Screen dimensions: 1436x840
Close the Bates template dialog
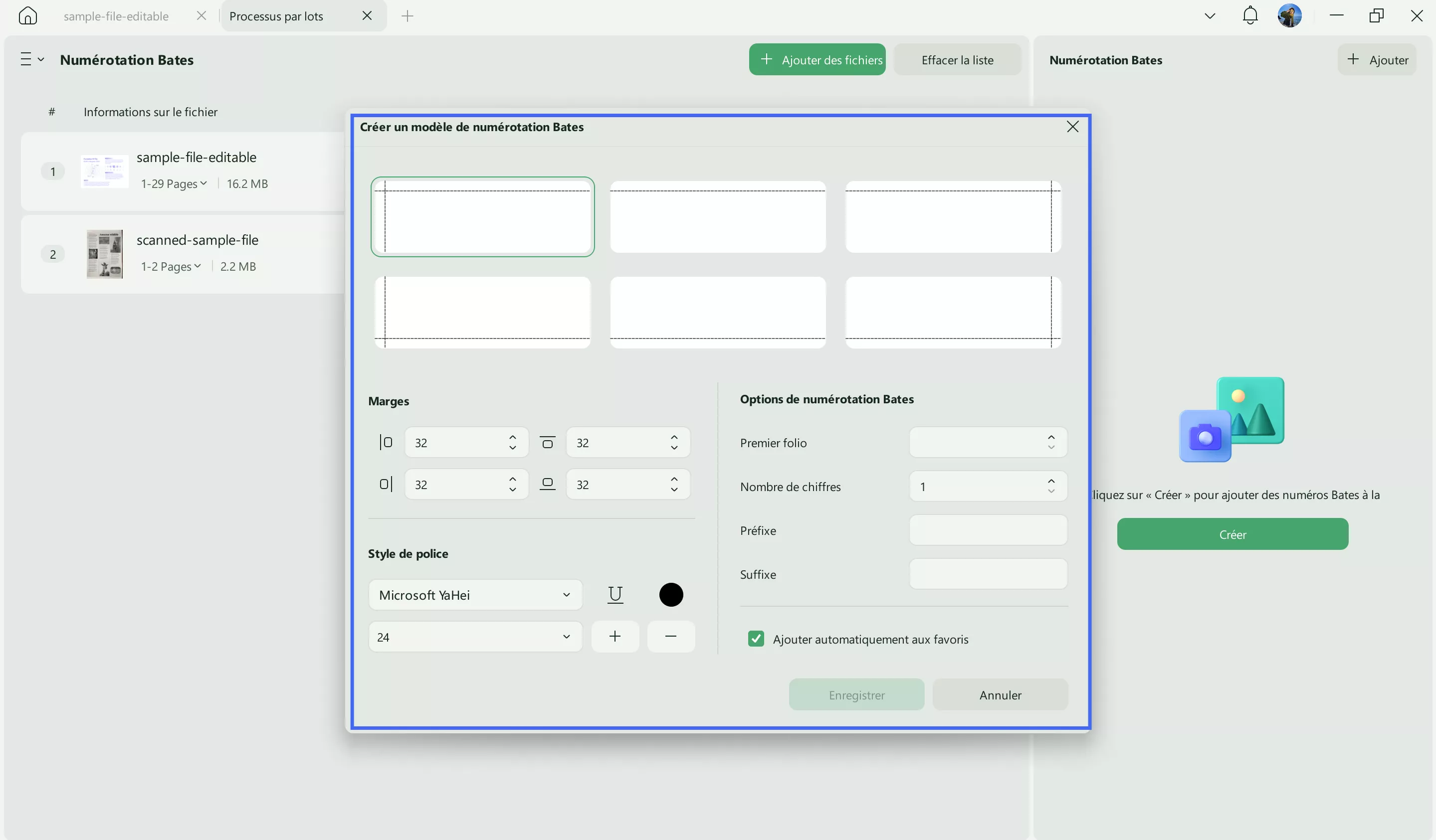pyautogui.click(x=1072, y=127)
